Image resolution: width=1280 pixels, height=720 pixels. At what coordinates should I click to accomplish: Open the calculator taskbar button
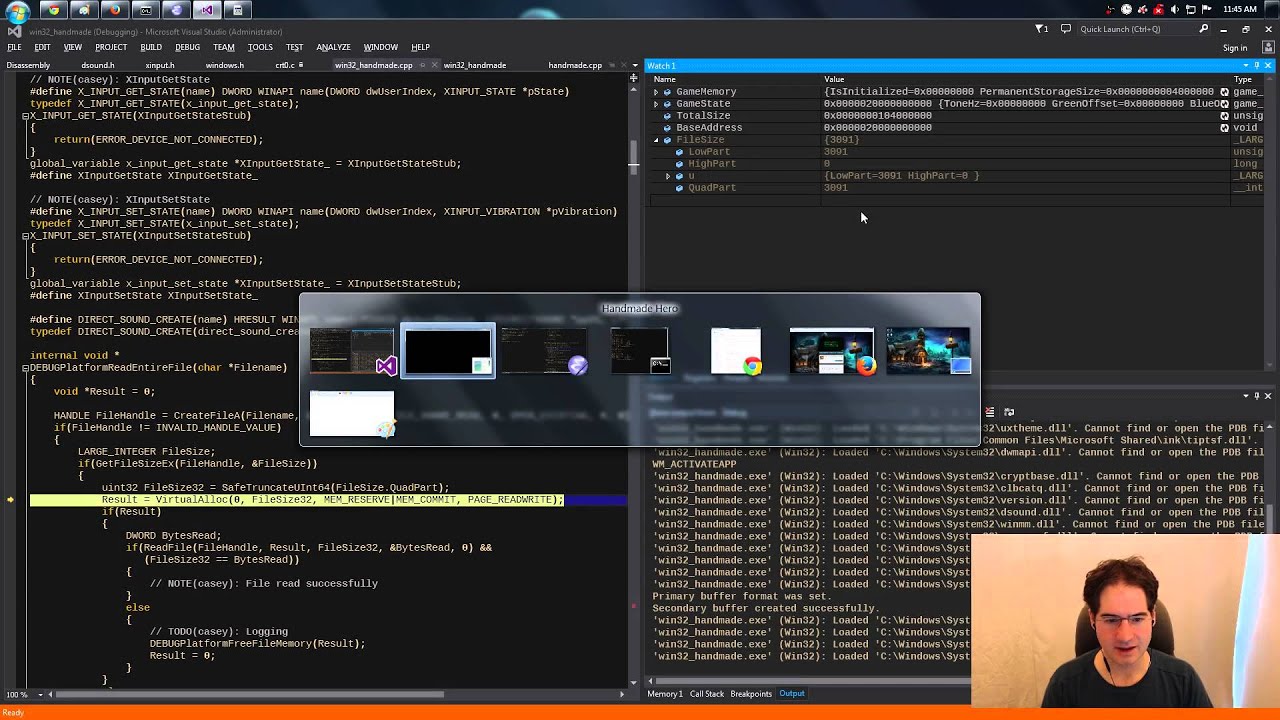pos(237,10)
